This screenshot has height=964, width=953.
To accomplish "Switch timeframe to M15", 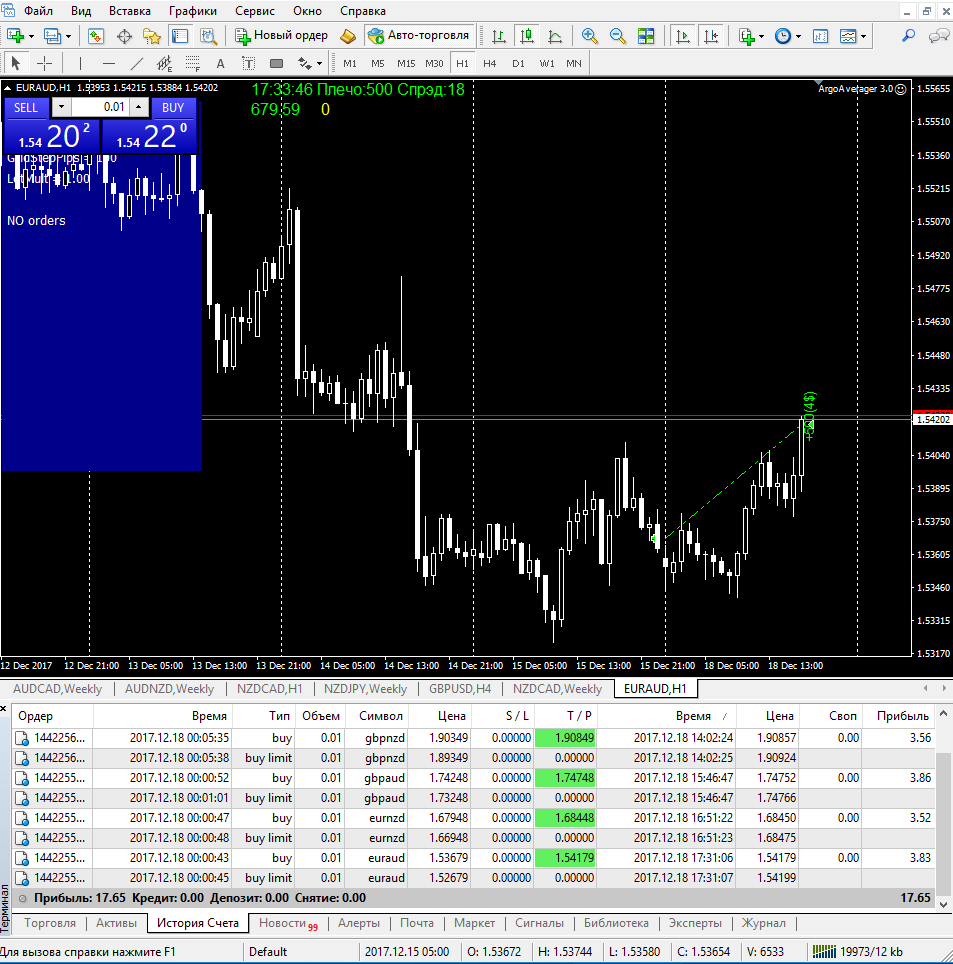I will coord(406,63).
